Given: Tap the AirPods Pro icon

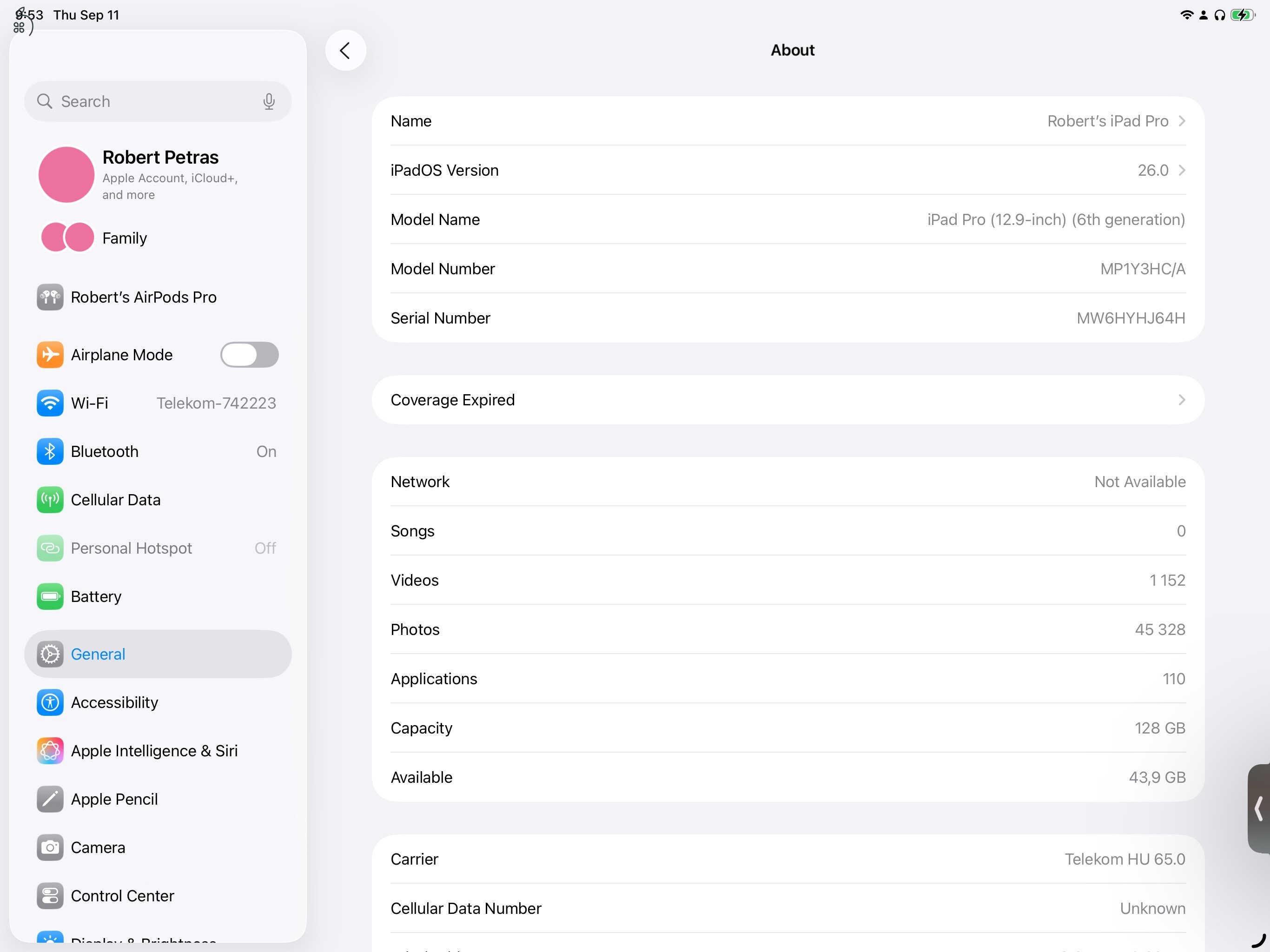Looking at the screenshot, I should 50,297.
